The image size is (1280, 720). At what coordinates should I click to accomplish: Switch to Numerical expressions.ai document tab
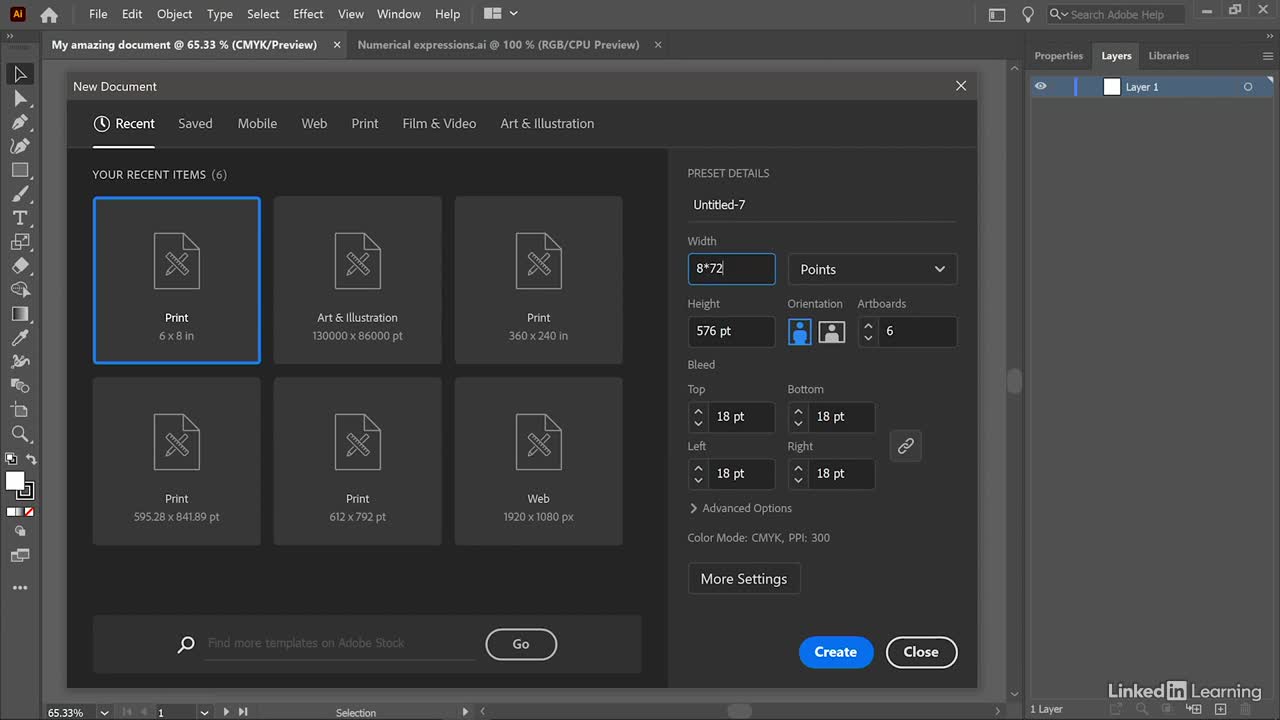pos(498,45)
